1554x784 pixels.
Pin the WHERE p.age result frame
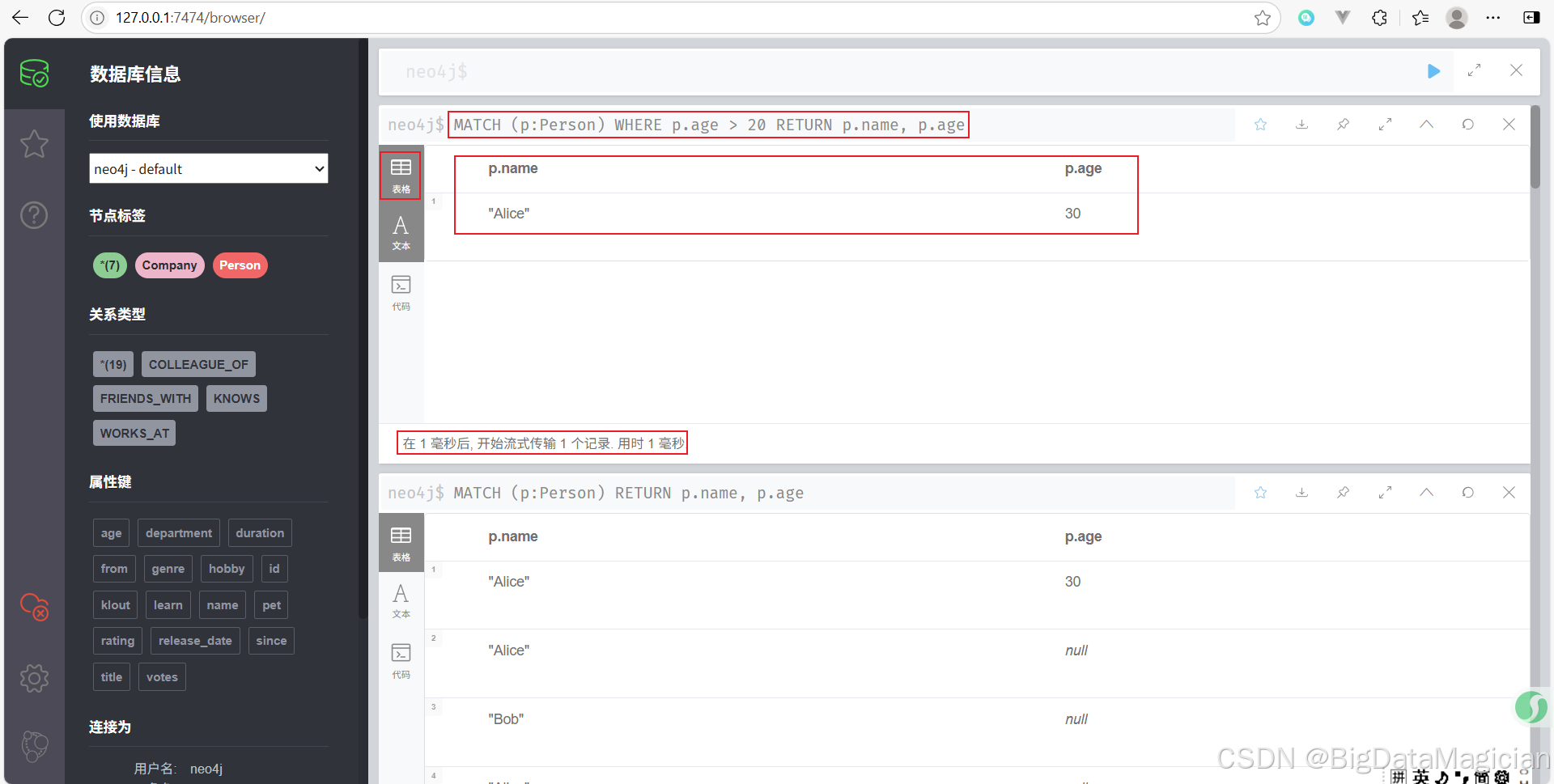tap(1343, 125)
